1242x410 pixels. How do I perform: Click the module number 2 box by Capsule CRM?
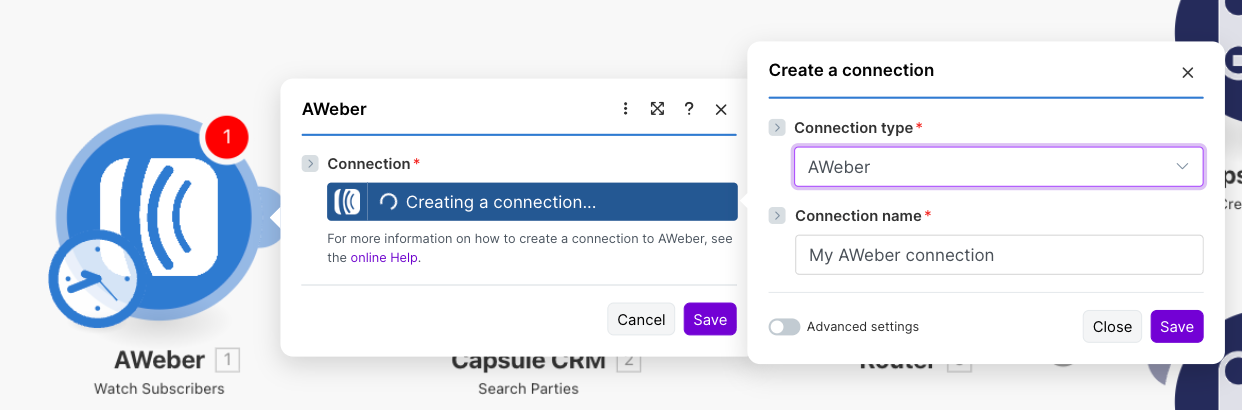pyautogui.click(x=628, y=360)
